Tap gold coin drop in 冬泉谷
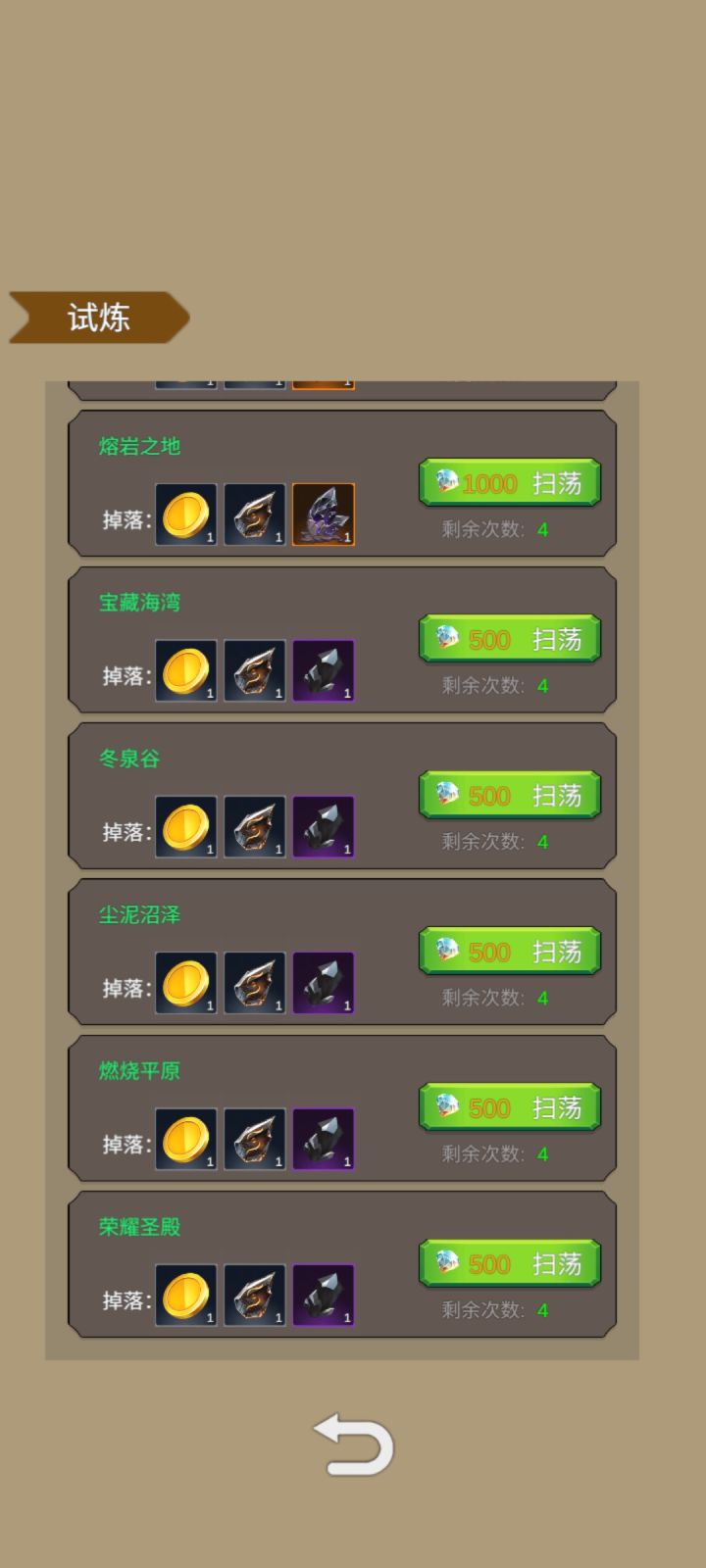 (x=186, y=826)
